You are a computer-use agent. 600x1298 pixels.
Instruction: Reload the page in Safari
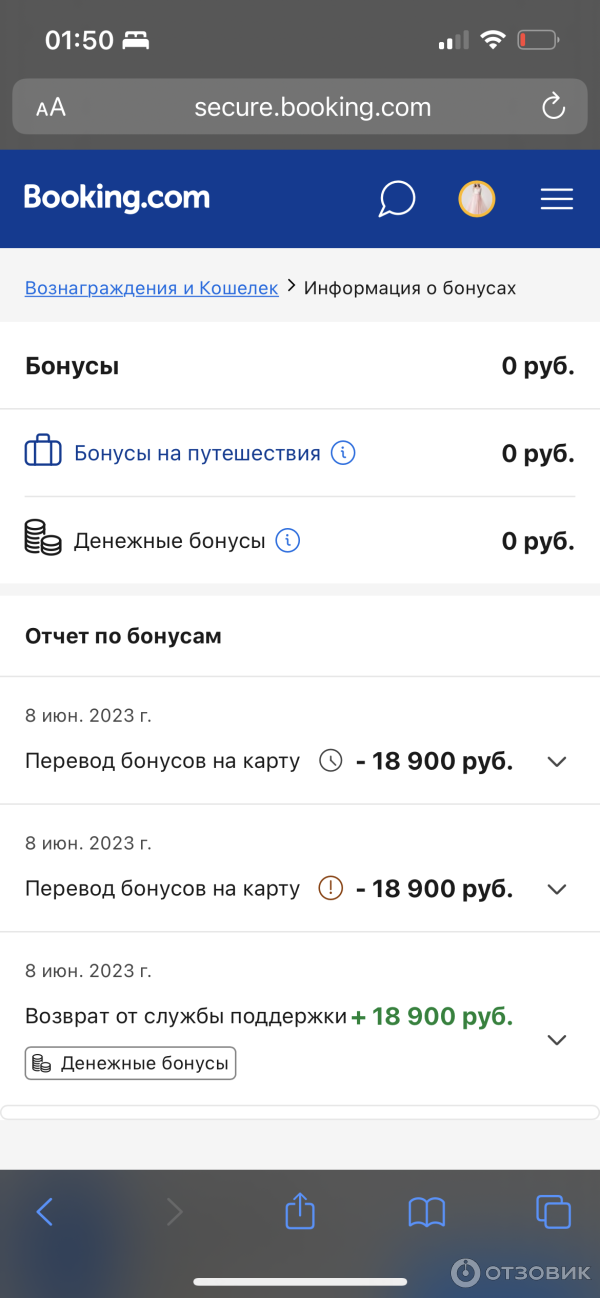pyautogui.click(x=553, y=107)
